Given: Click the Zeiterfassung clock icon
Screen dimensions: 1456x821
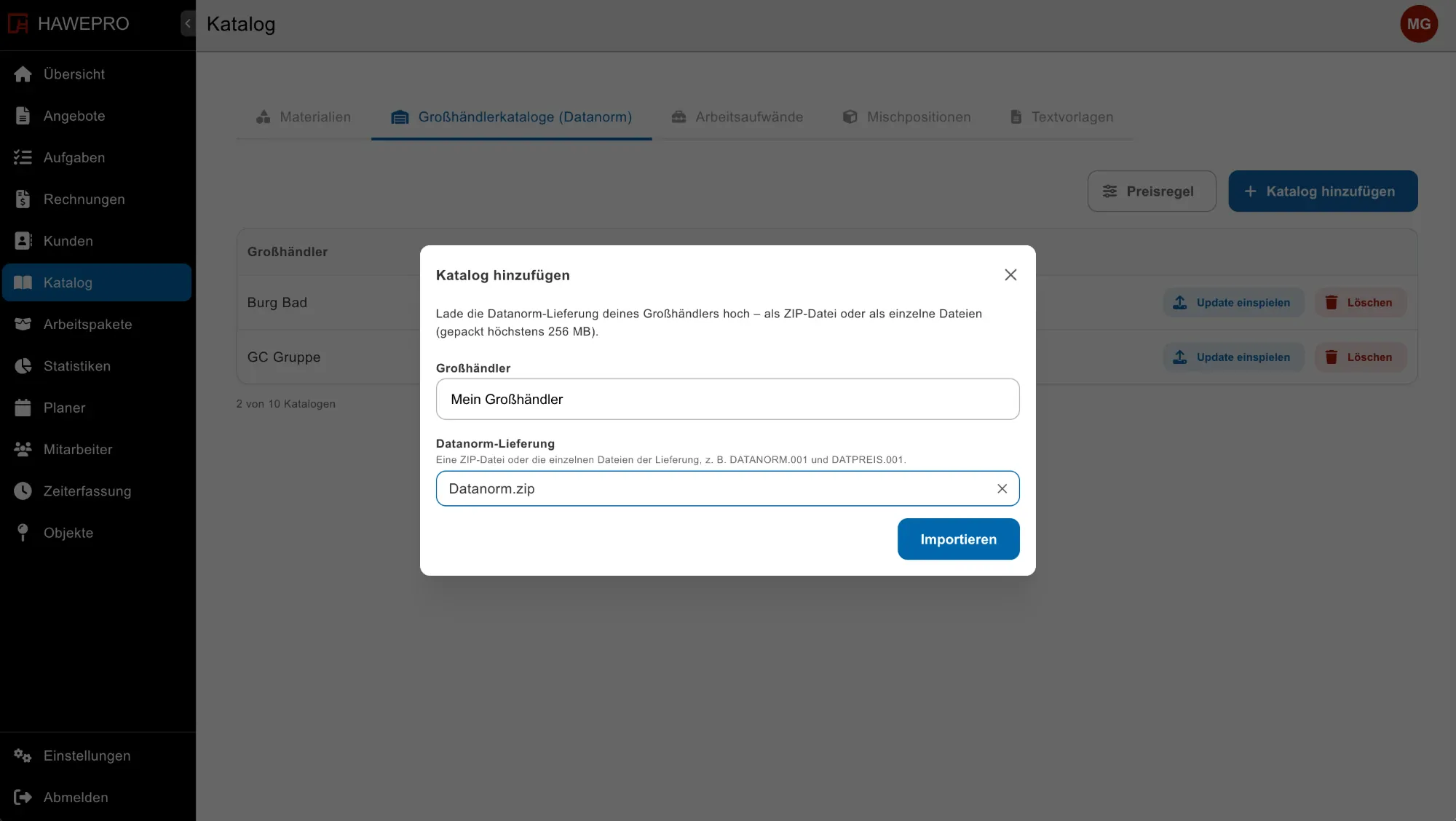Looking at the screenshot, I should tap(23, 491).
